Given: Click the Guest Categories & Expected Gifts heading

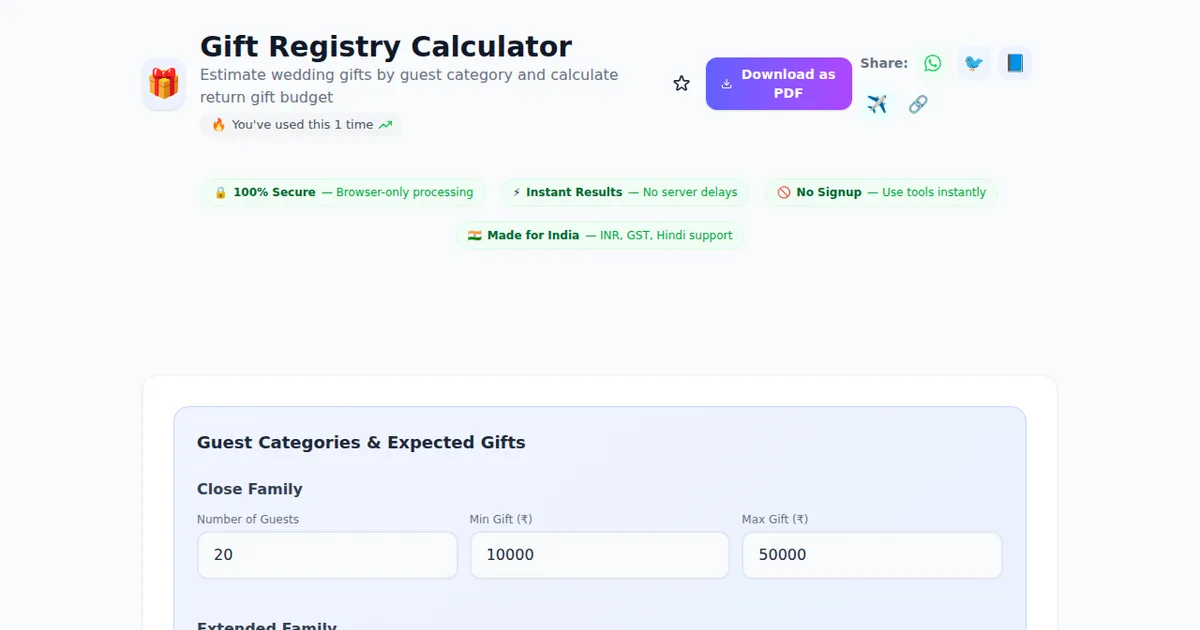Looking at the screenshot, I should click(x=361, y=442).
